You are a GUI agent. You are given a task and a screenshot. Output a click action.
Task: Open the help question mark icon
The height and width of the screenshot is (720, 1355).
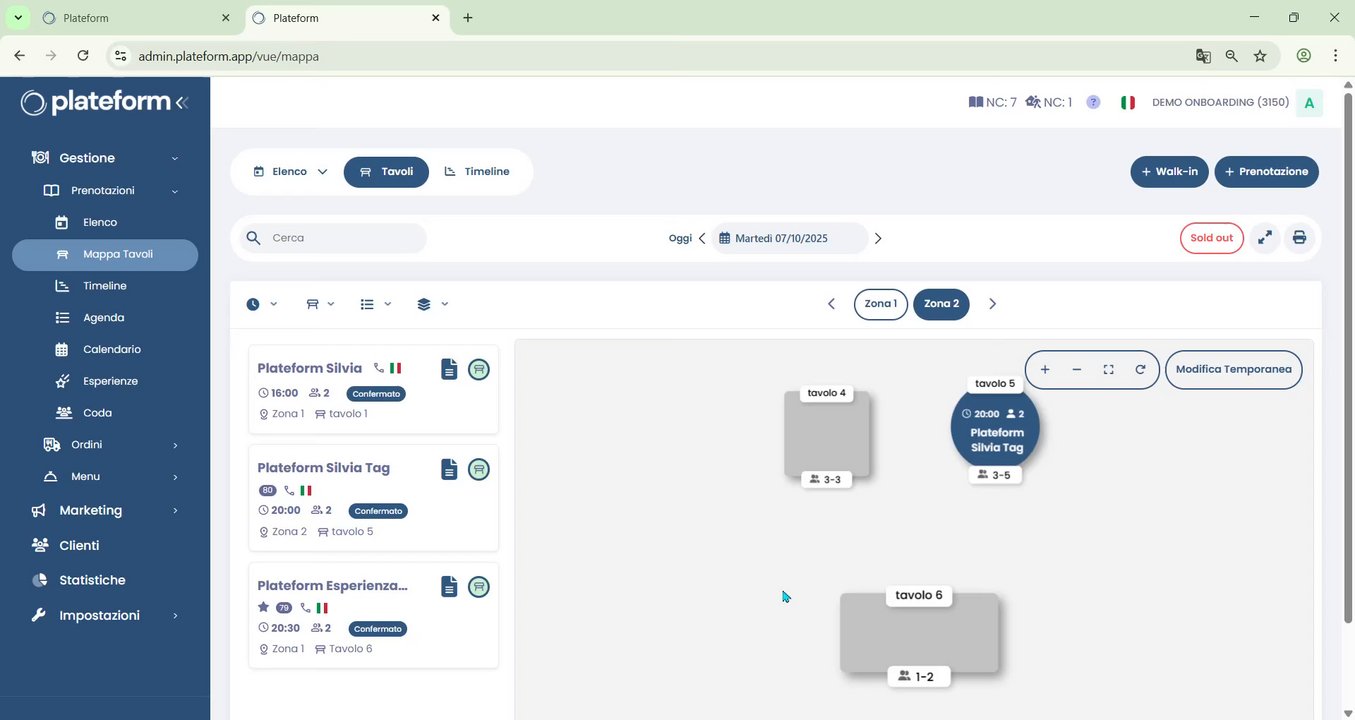(x=1093, y=102)
